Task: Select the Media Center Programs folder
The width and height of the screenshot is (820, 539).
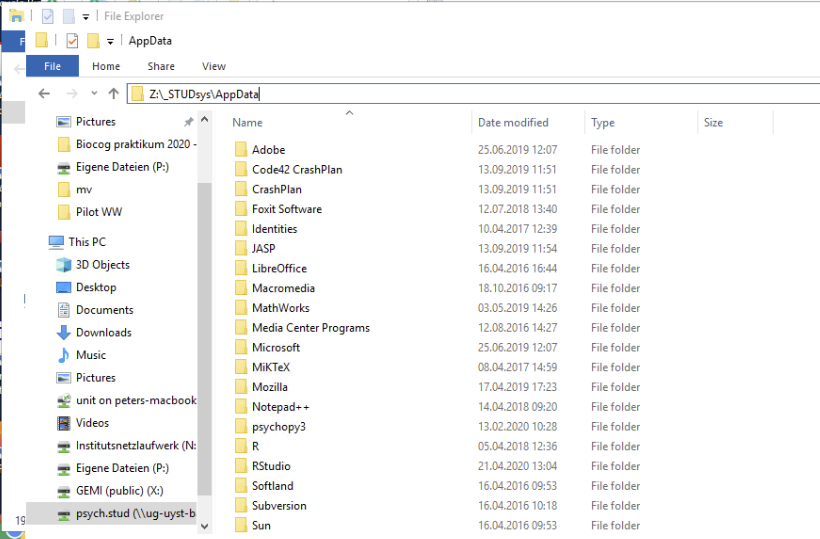Action: click(311, 328)
